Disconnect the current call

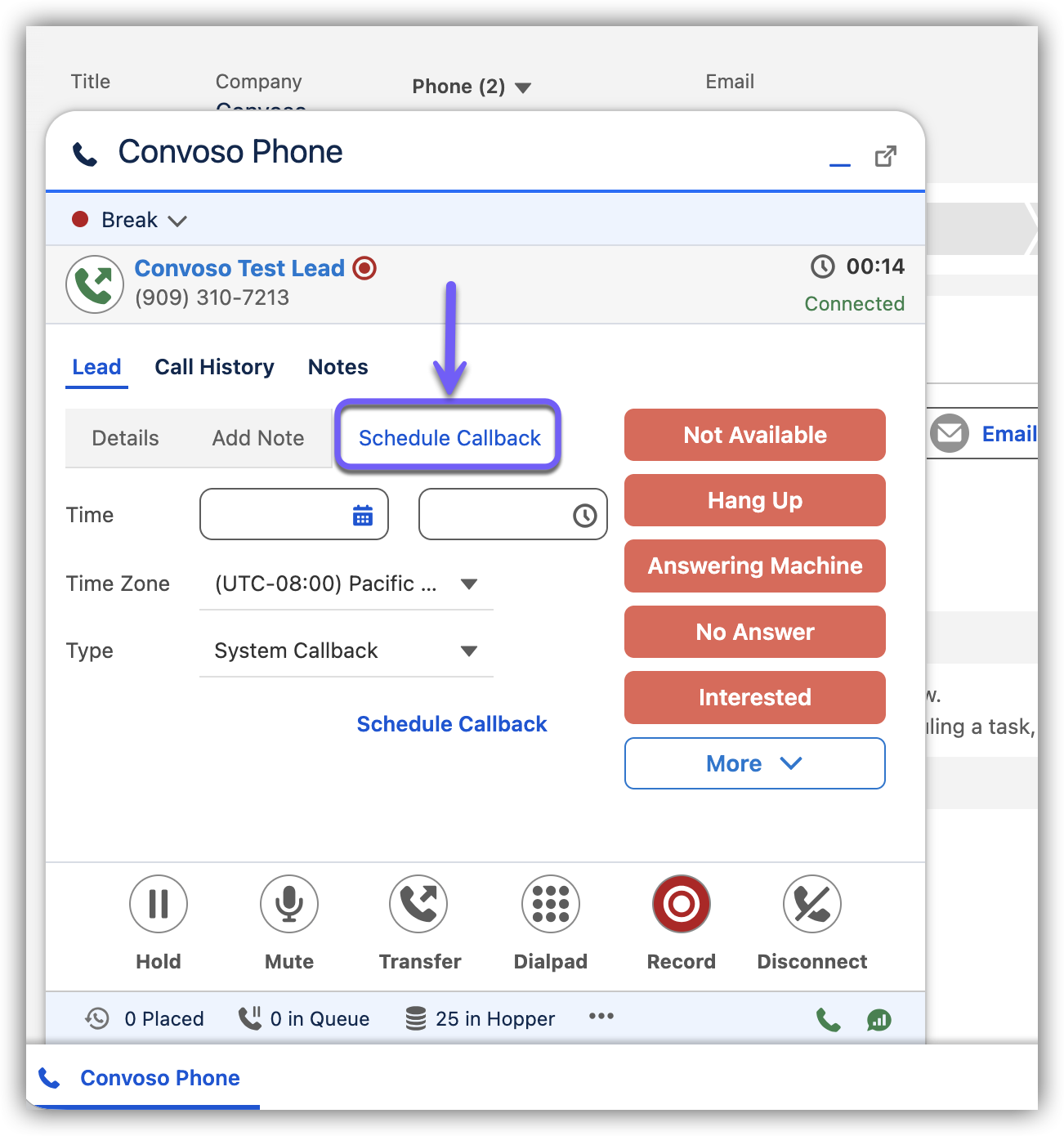811,904
